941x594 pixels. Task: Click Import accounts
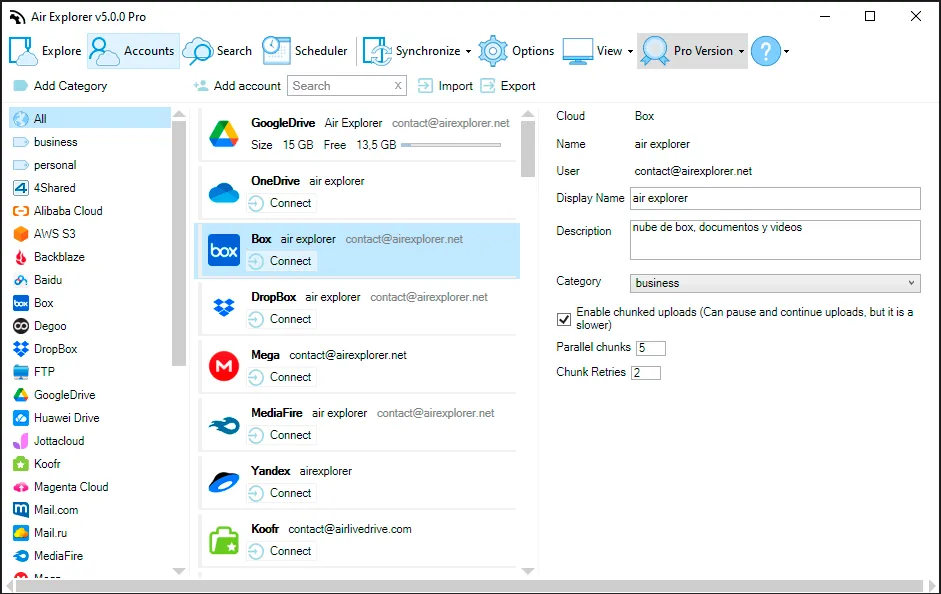(x=445, y=86)
